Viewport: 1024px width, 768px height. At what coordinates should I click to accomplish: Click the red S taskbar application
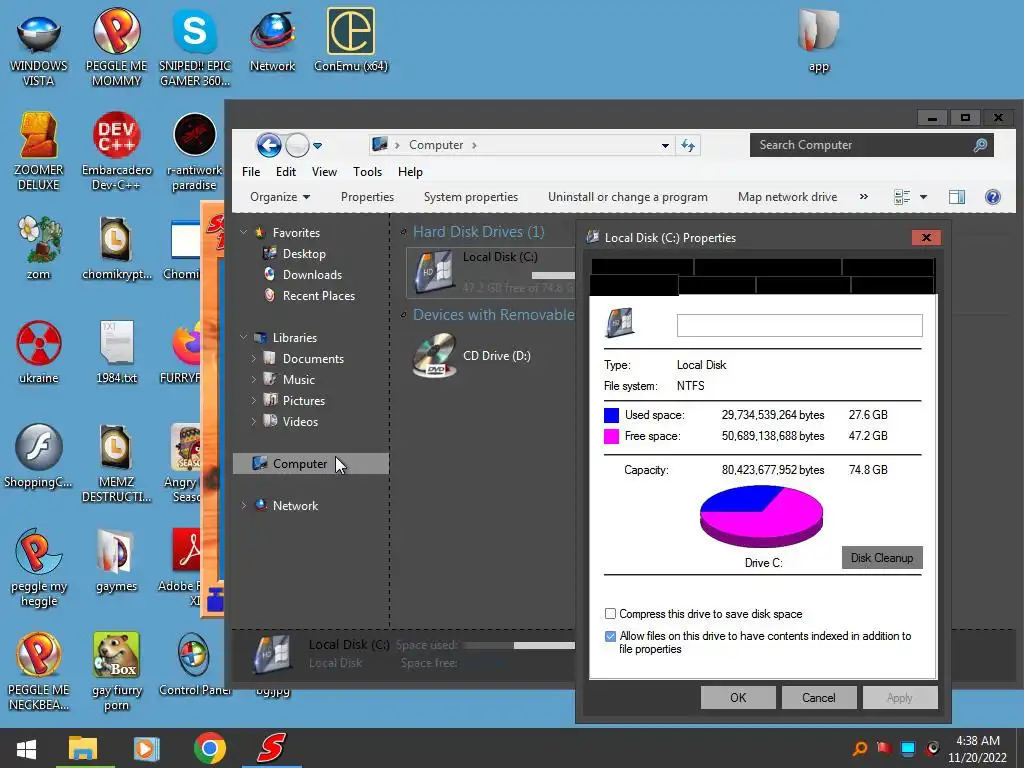coord(272,748)
